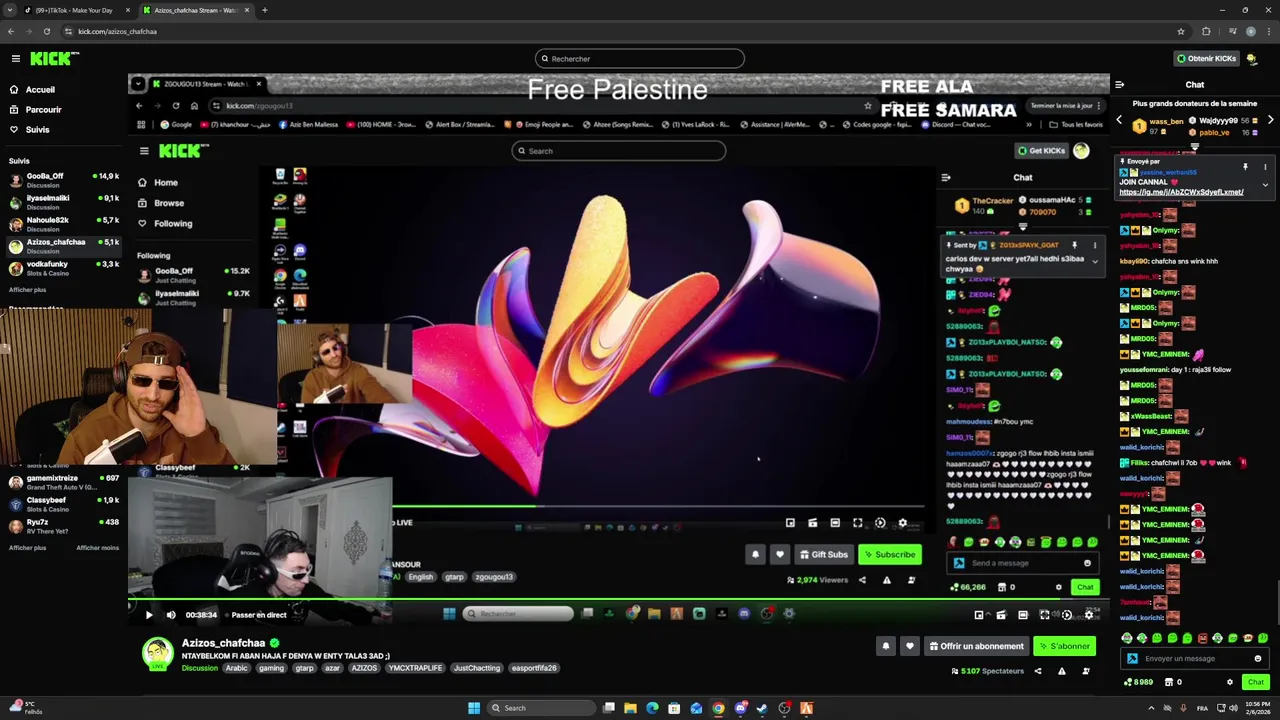Select the gtarp tag

304,668
